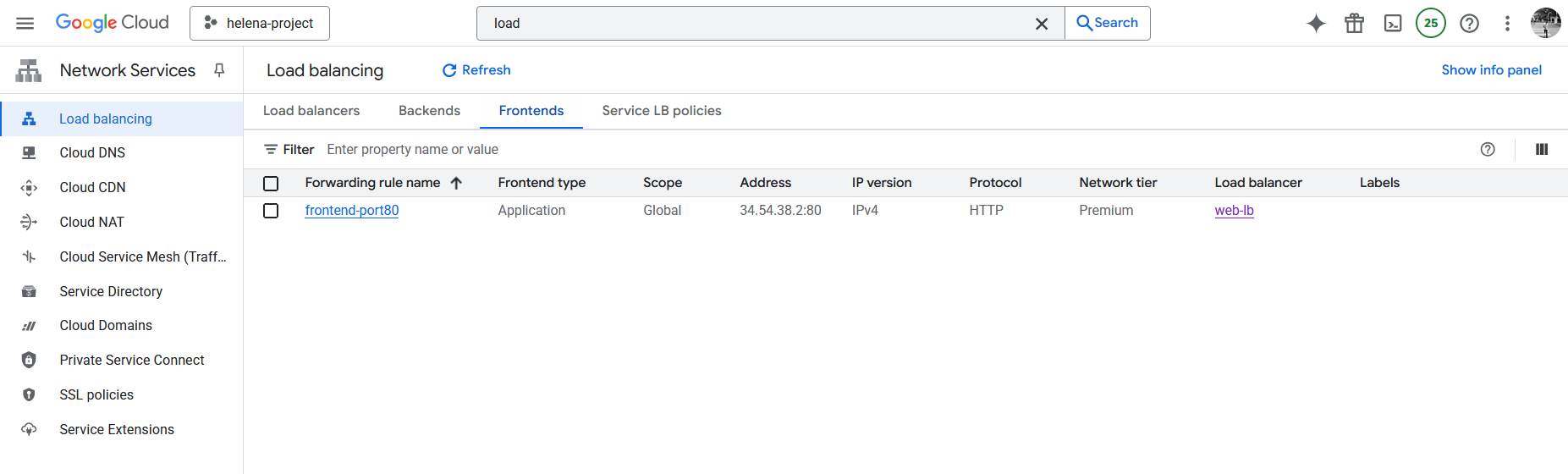Activate Cloud Shell terminal icon

[x=1393, y=23]
